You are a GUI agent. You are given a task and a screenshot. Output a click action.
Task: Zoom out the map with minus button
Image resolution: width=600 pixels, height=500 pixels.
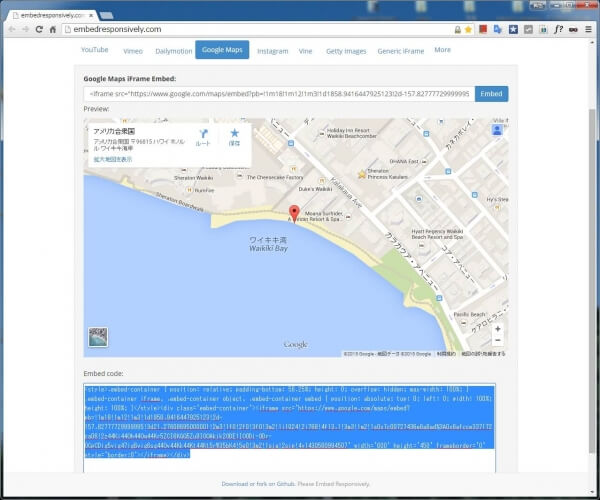(x=497, y=342)
